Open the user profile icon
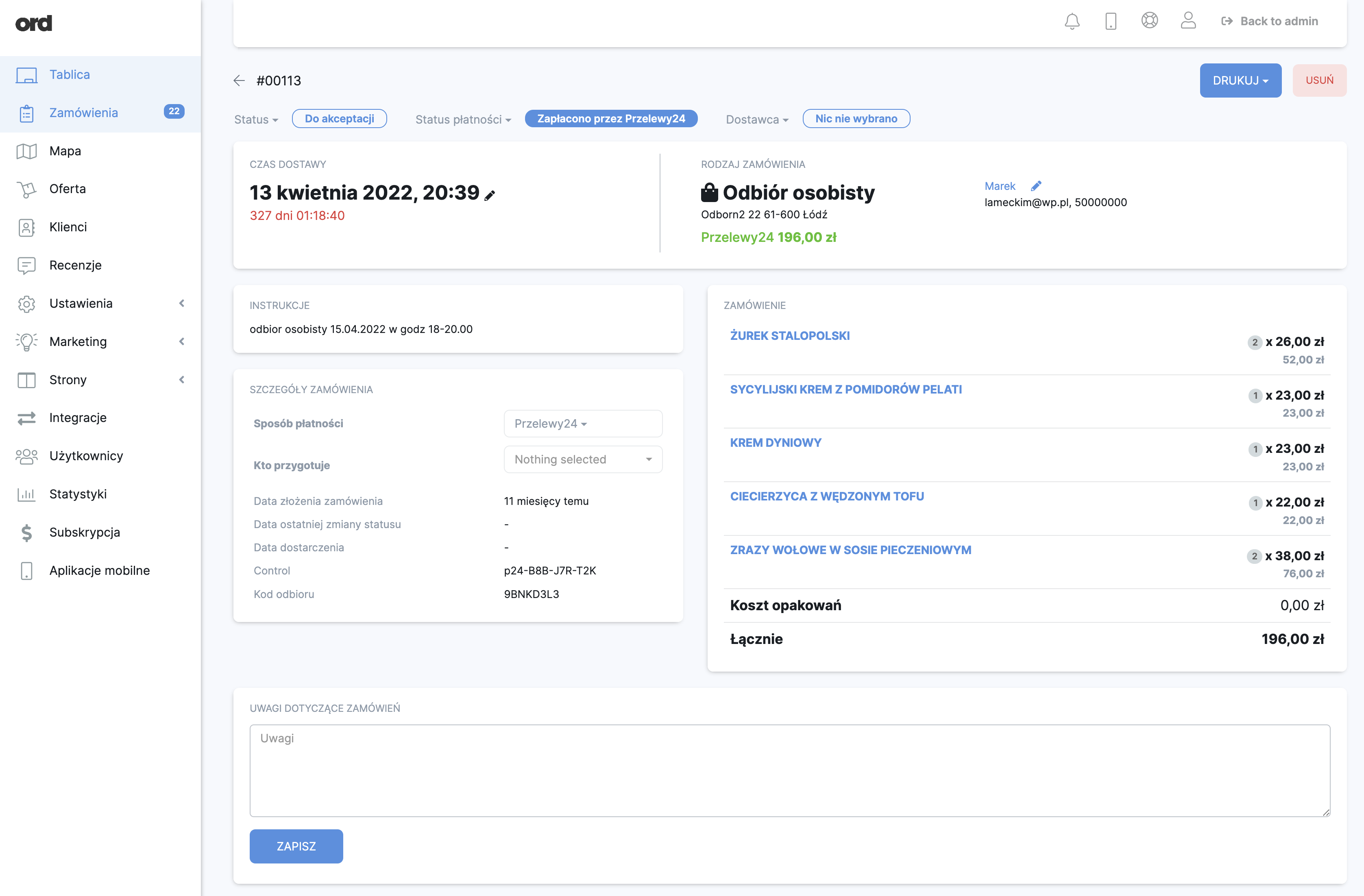The height and width of the screenshot is (896, 1364). coord(1188,21)
